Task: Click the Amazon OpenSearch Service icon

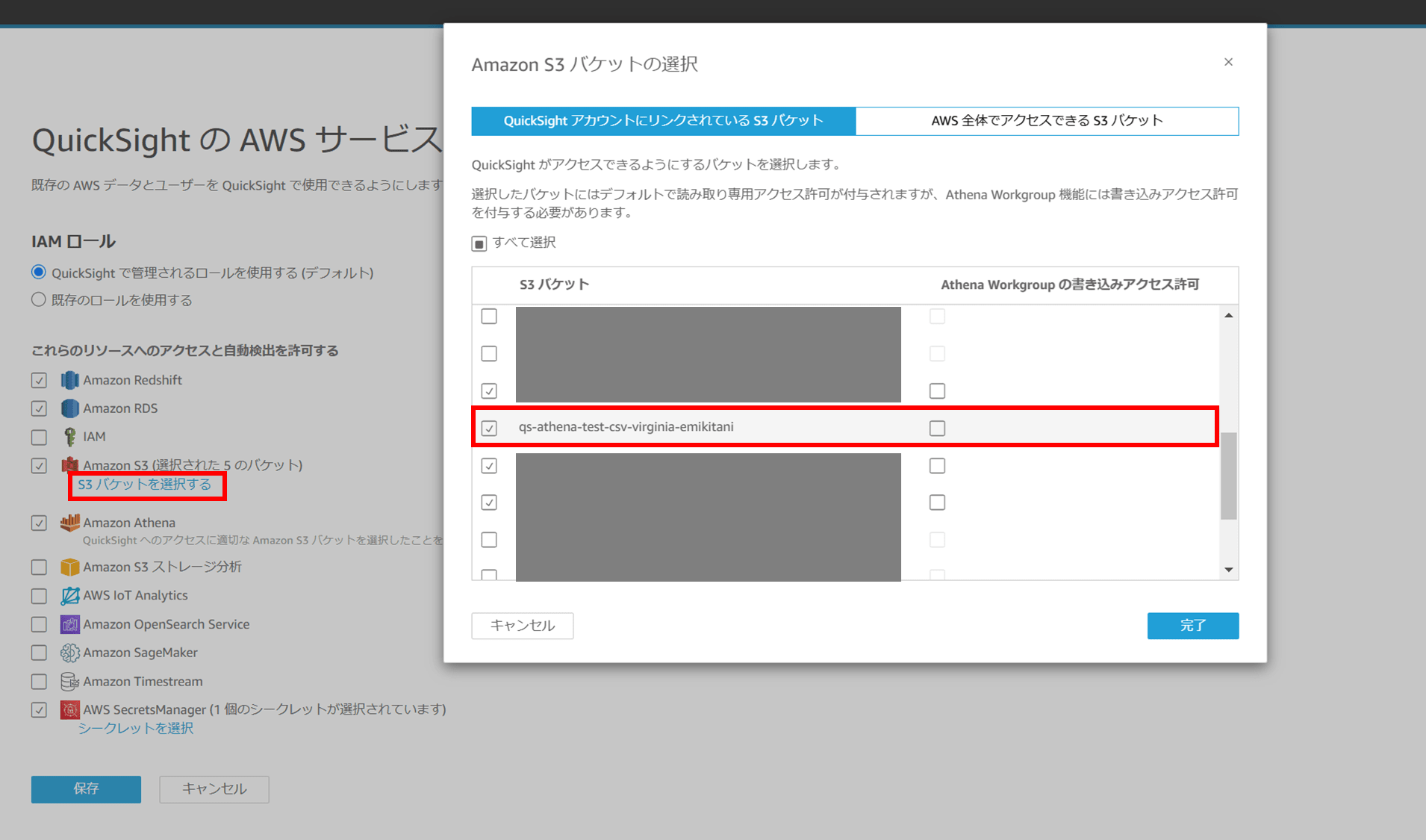Action: [69, 624]
